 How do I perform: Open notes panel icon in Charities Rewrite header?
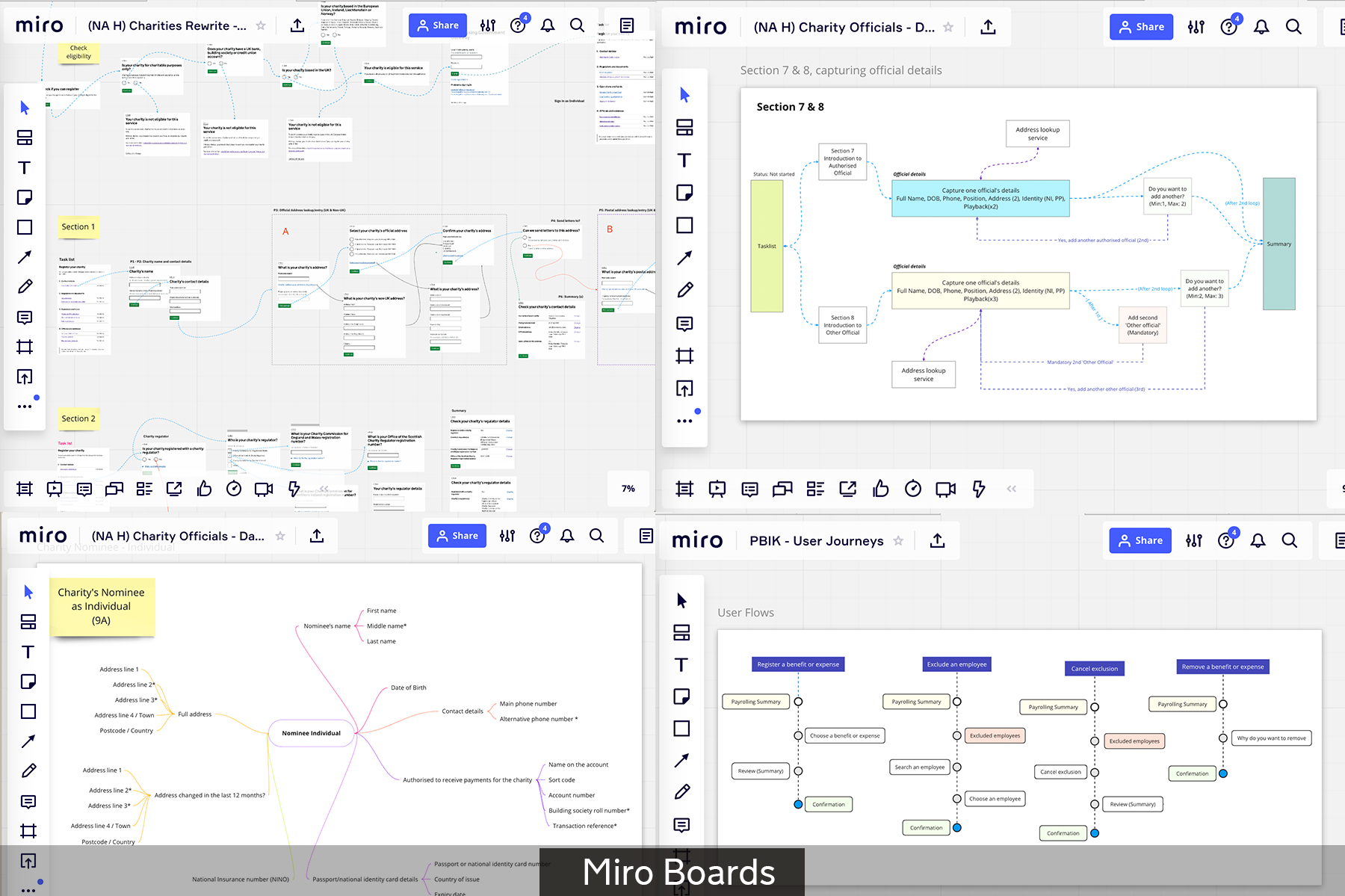pyautogui.click(x=627, y=25)
